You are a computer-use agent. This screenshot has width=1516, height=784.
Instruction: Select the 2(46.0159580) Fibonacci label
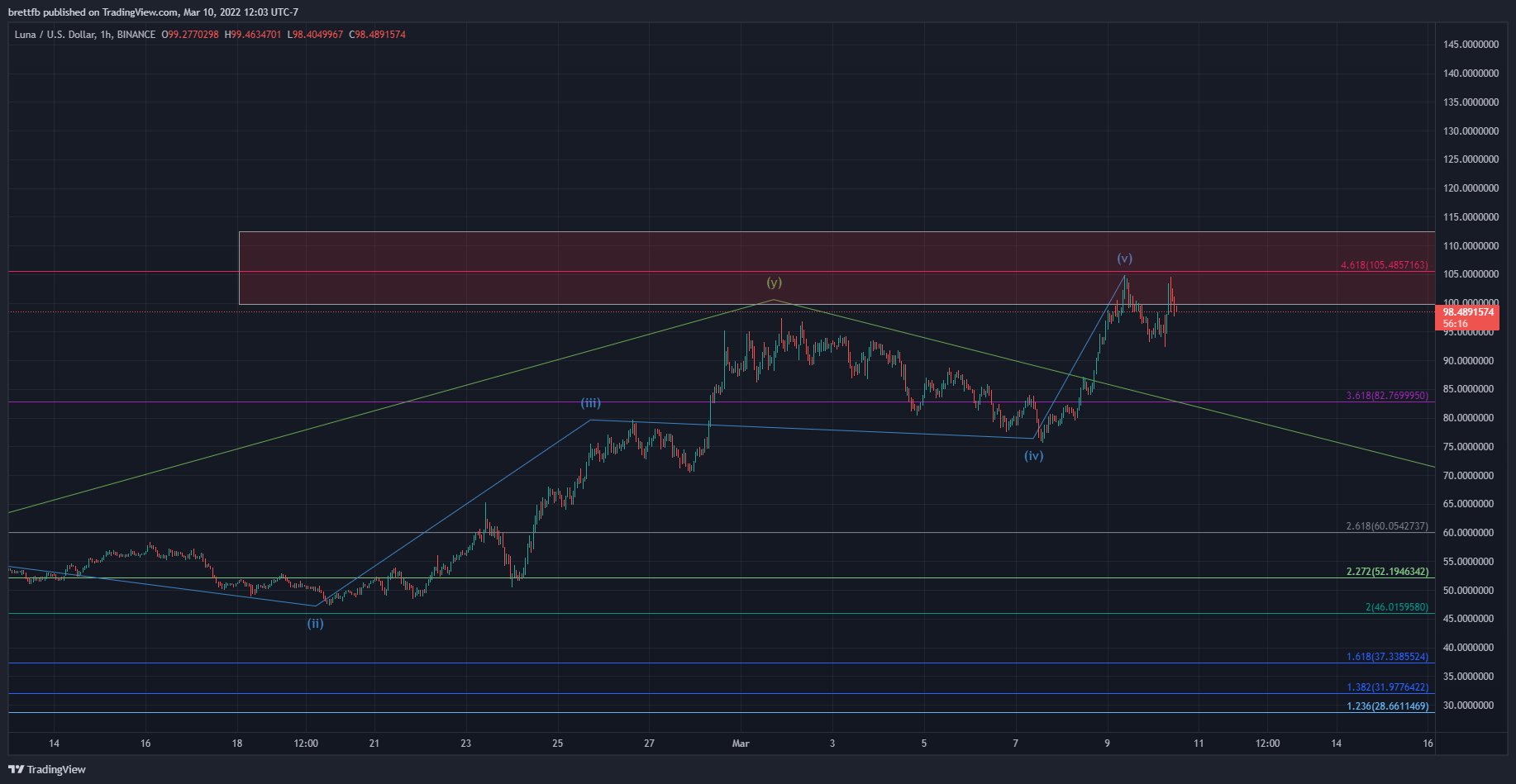pos(1397,607)
